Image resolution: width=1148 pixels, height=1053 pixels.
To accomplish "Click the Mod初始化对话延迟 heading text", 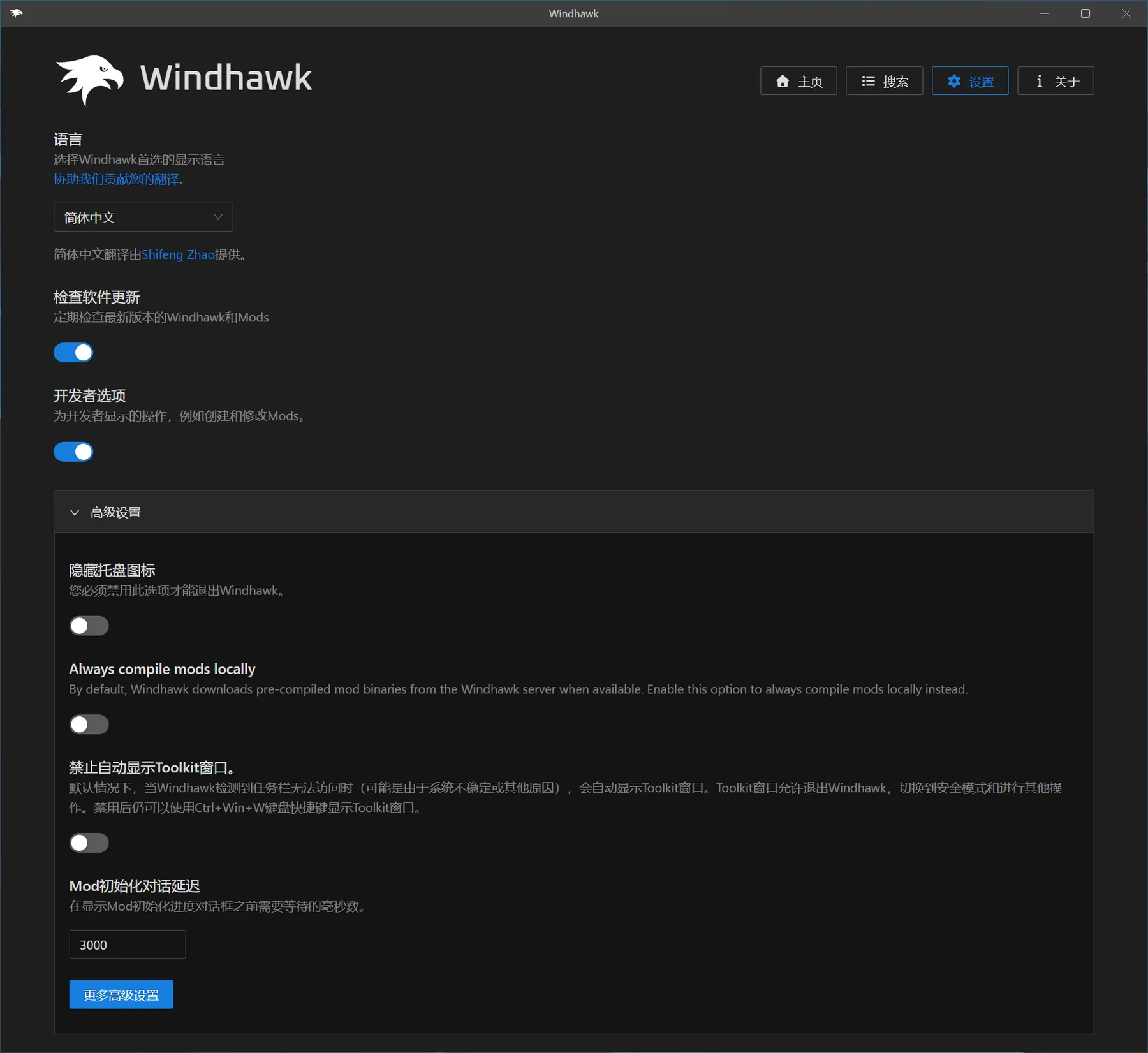I will [x=135, y=886].
